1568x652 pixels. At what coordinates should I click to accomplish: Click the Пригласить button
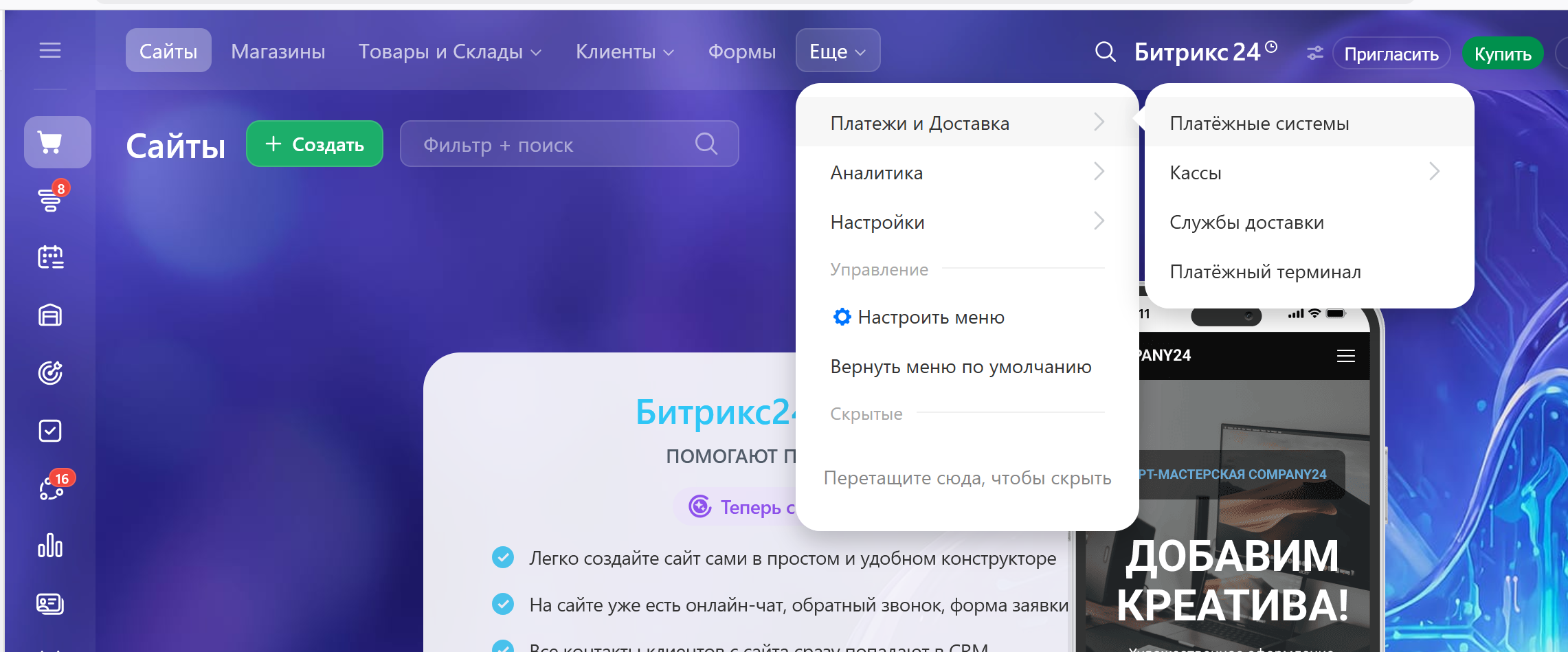coord(1391,54)
